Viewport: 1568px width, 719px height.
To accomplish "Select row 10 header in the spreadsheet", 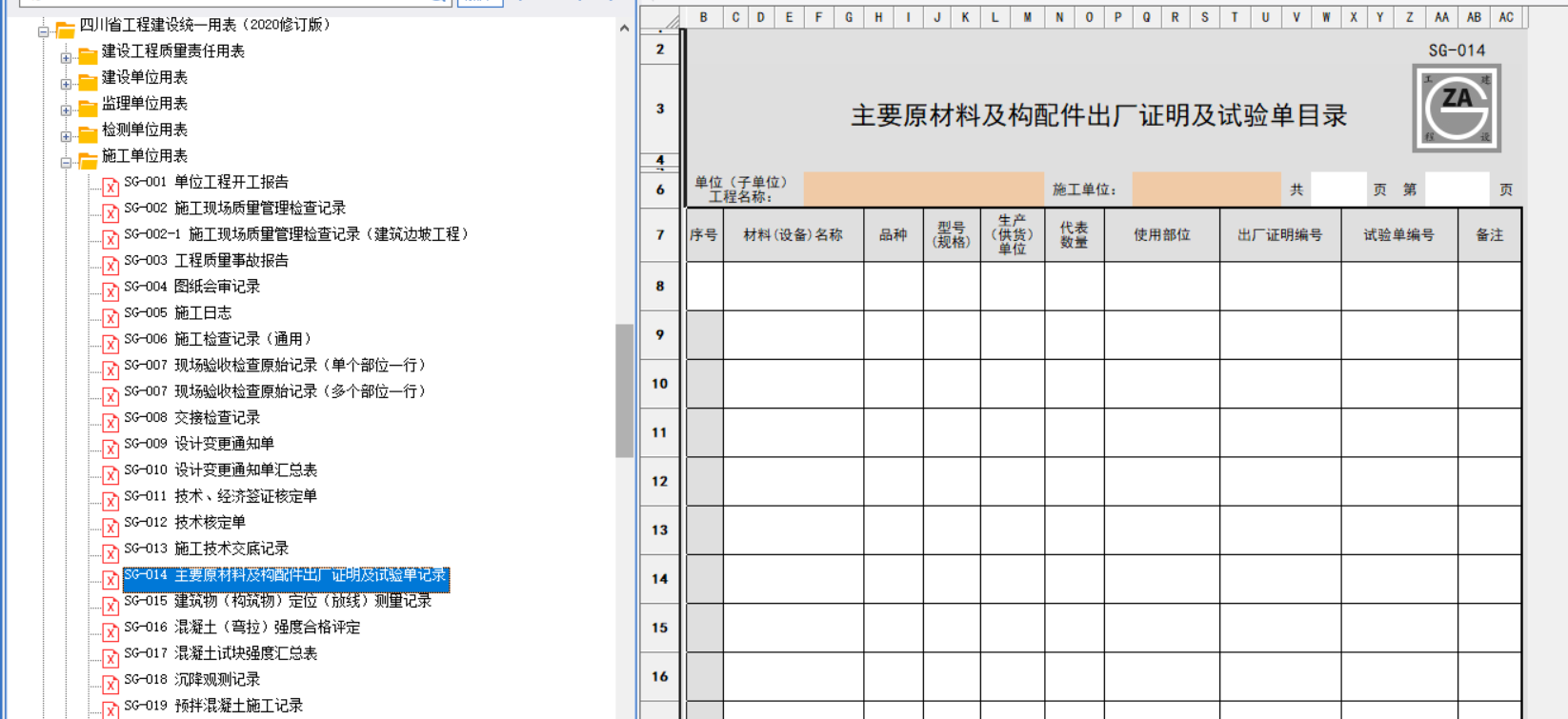I will [x=659, y=384].
